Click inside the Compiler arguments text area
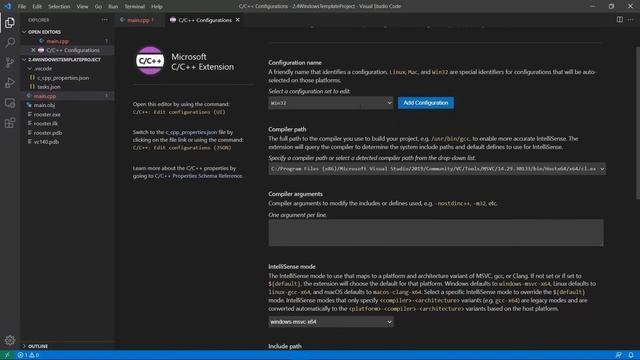The width and height of the screenshot is (640, 360). [436, 233]
